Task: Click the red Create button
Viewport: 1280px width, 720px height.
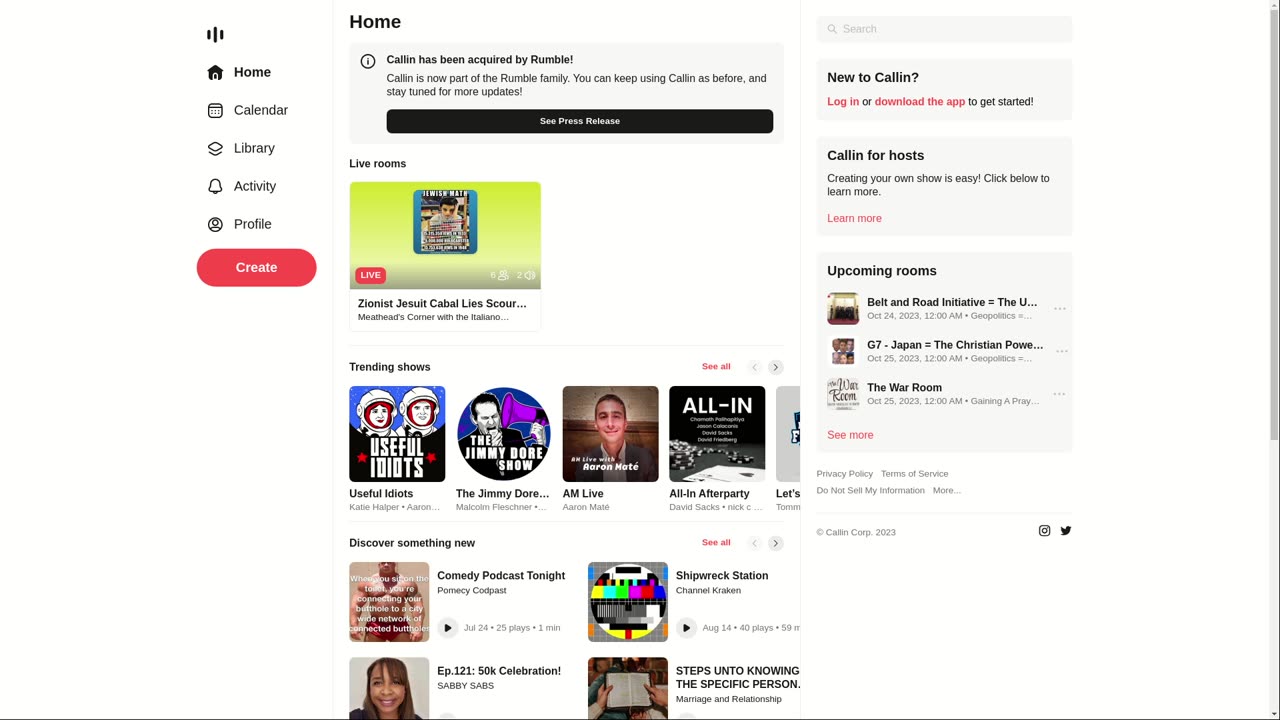Action: click(256, 267)
